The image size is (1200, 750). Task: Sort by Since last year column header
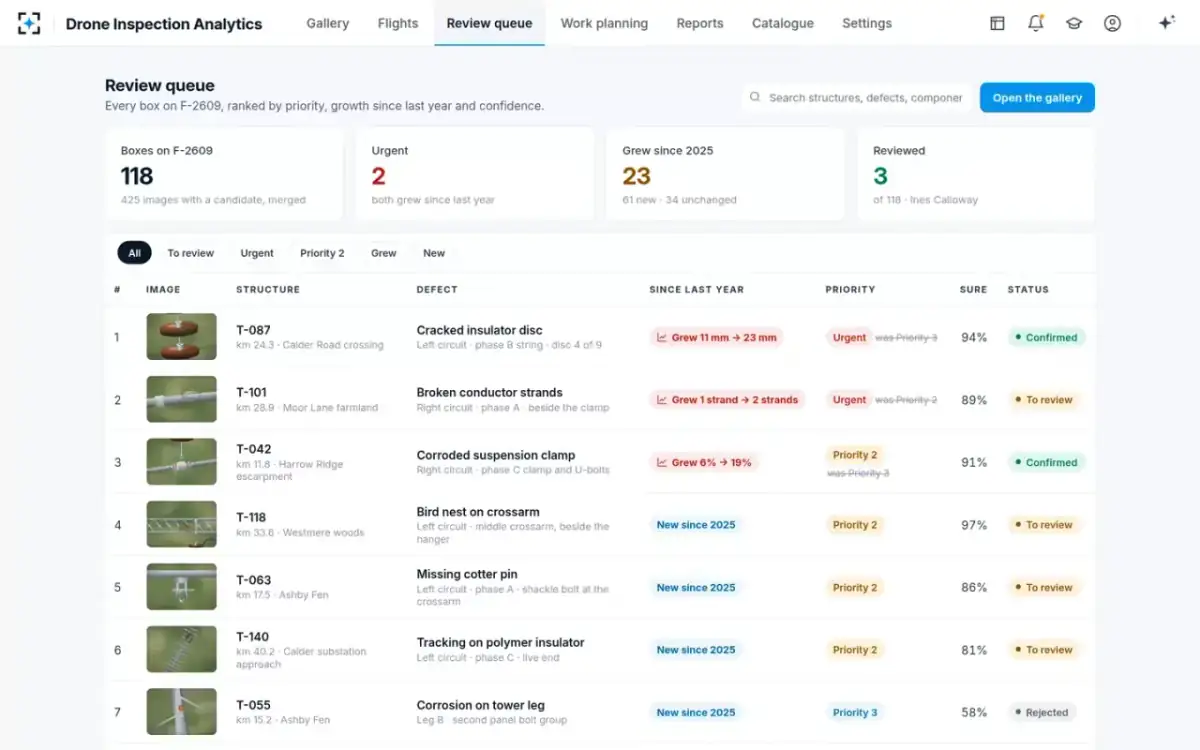pyautogui.click(x=696, y=289)
